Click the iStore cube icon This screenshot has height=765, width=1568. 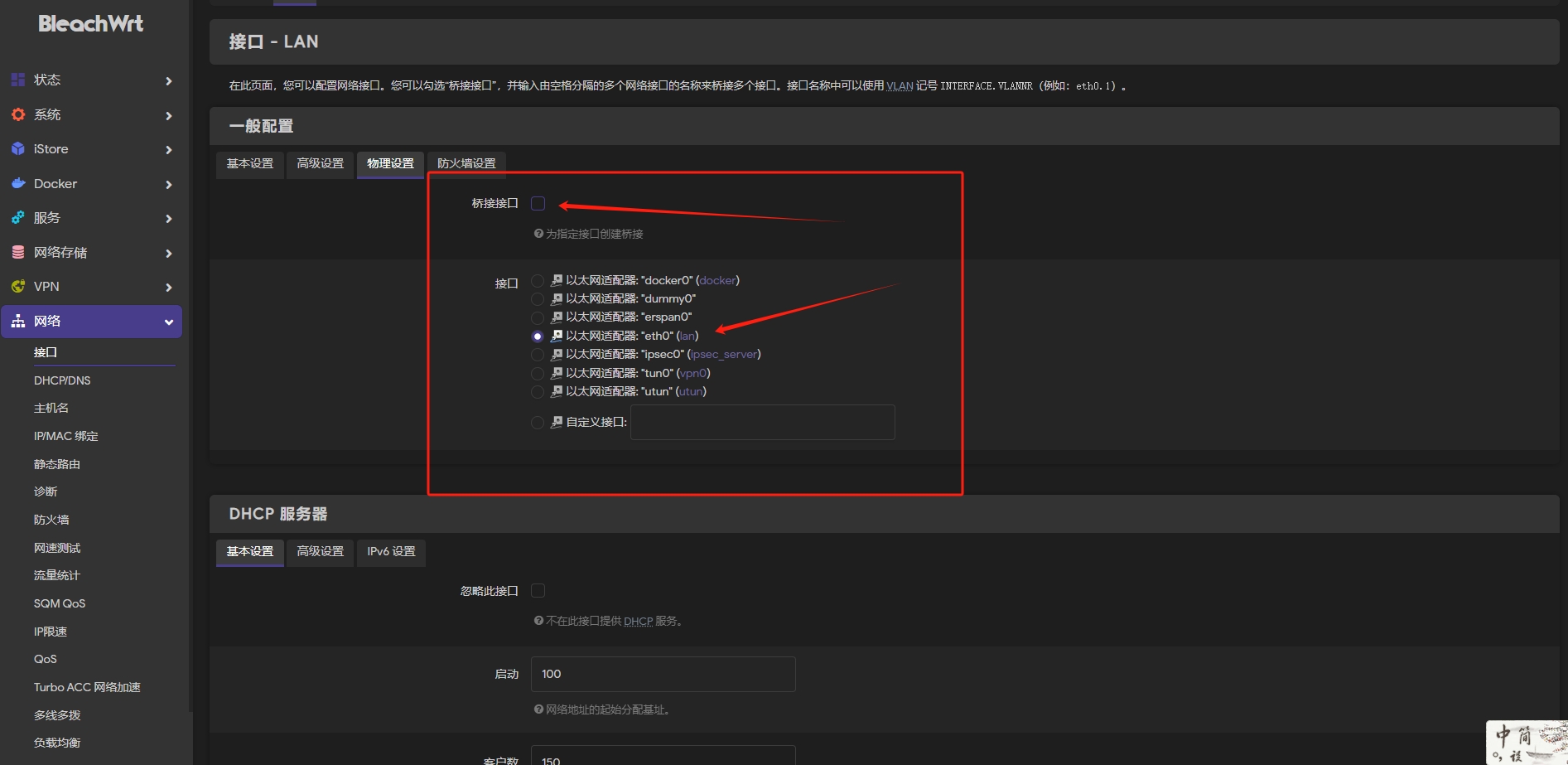(17, 149)
